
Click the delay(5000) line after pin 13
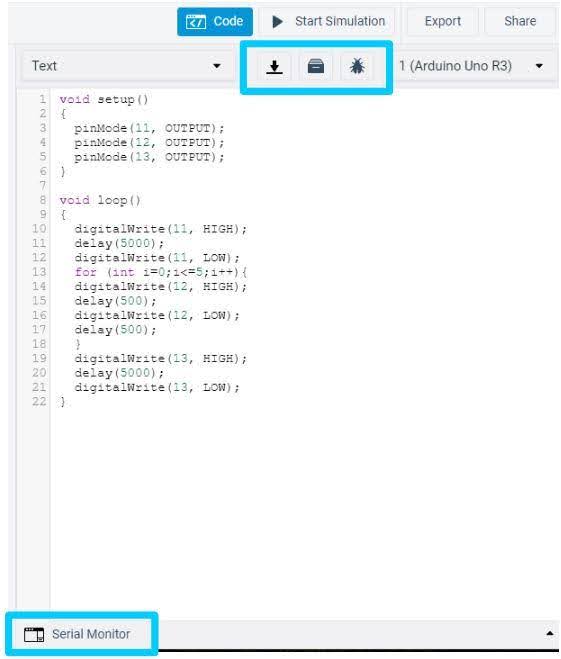pyautogui.click(x=119, y=373)
